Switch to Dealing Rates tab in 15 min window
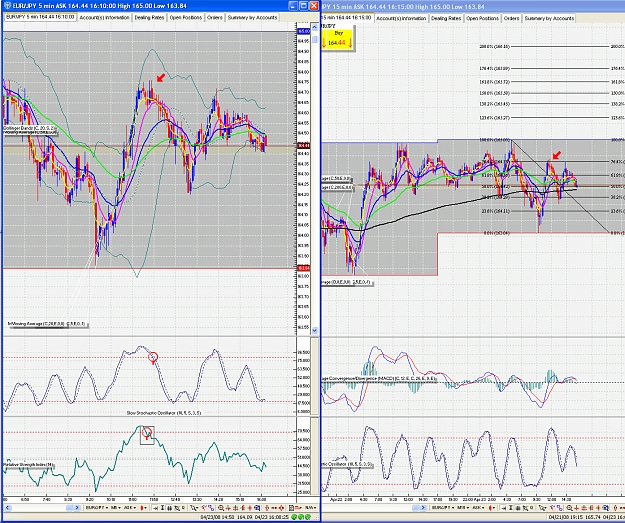Viewport: 625px width, 523px height. coord(446,18)
